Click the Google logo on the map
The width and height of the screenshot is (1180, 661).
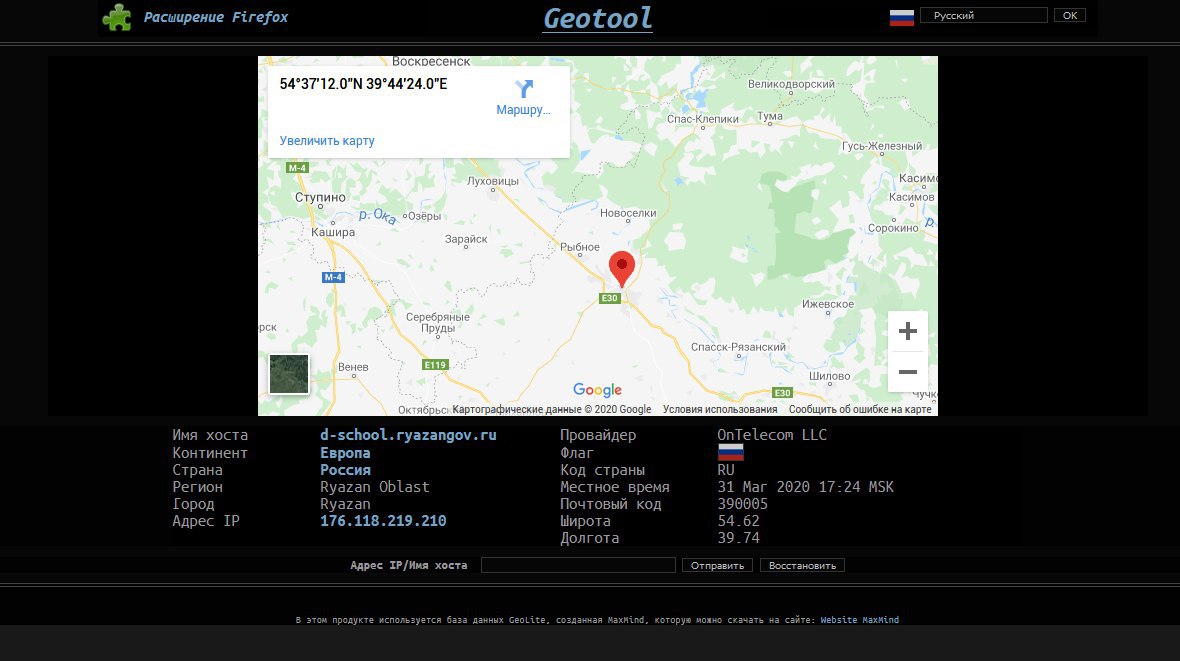[x=598, y=390]
